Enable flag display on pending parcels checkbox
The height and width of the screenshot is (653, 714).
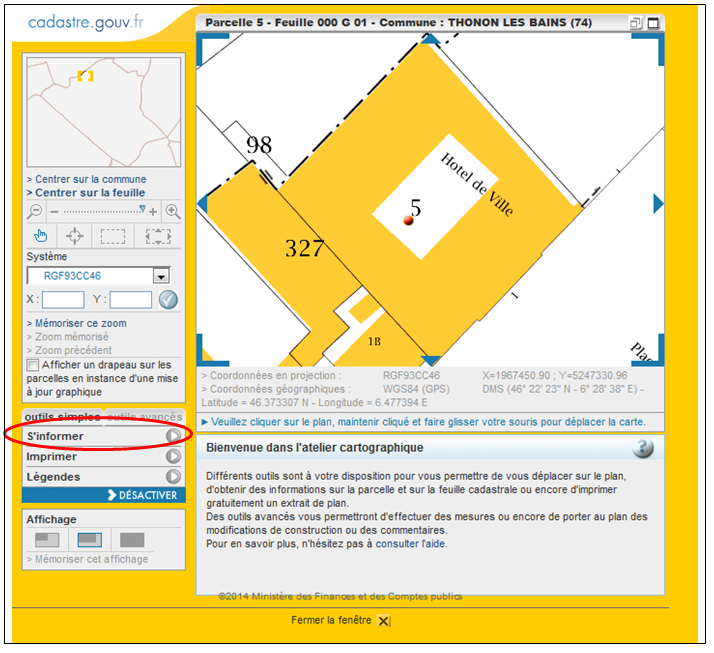point(33,366)
